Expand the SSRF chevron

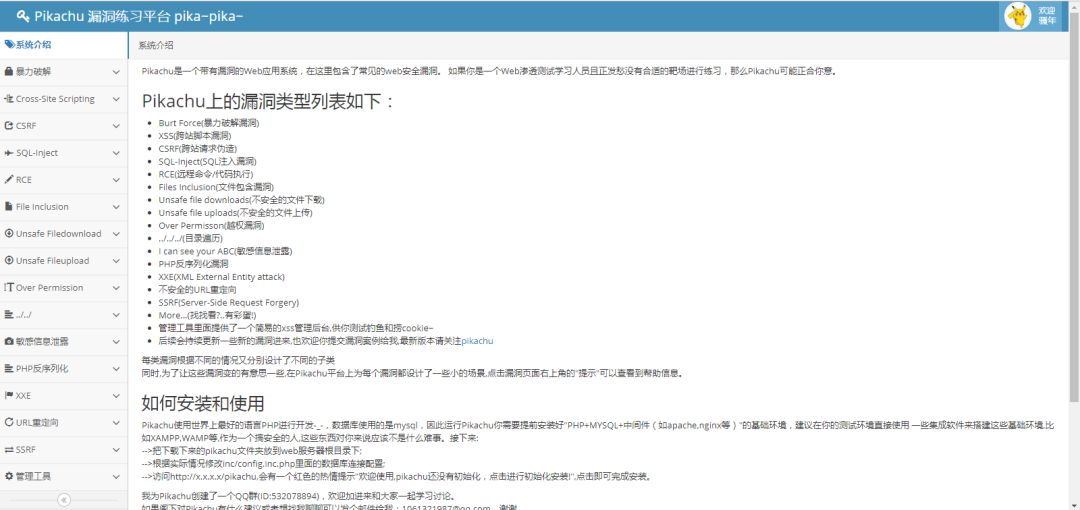click(x=116, y=449)
